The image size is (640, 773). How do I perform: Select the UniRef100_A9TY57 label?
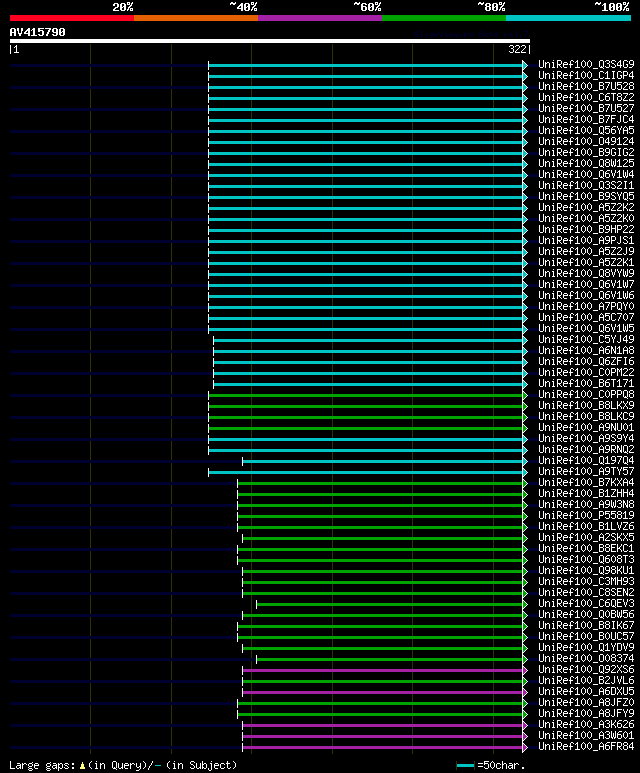coord(586,471)
